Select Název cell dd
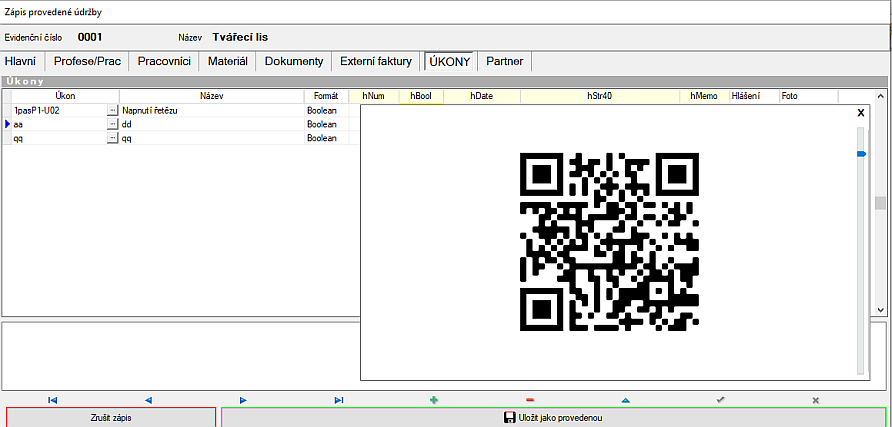The image size is (892, 427). click(212, 124)
